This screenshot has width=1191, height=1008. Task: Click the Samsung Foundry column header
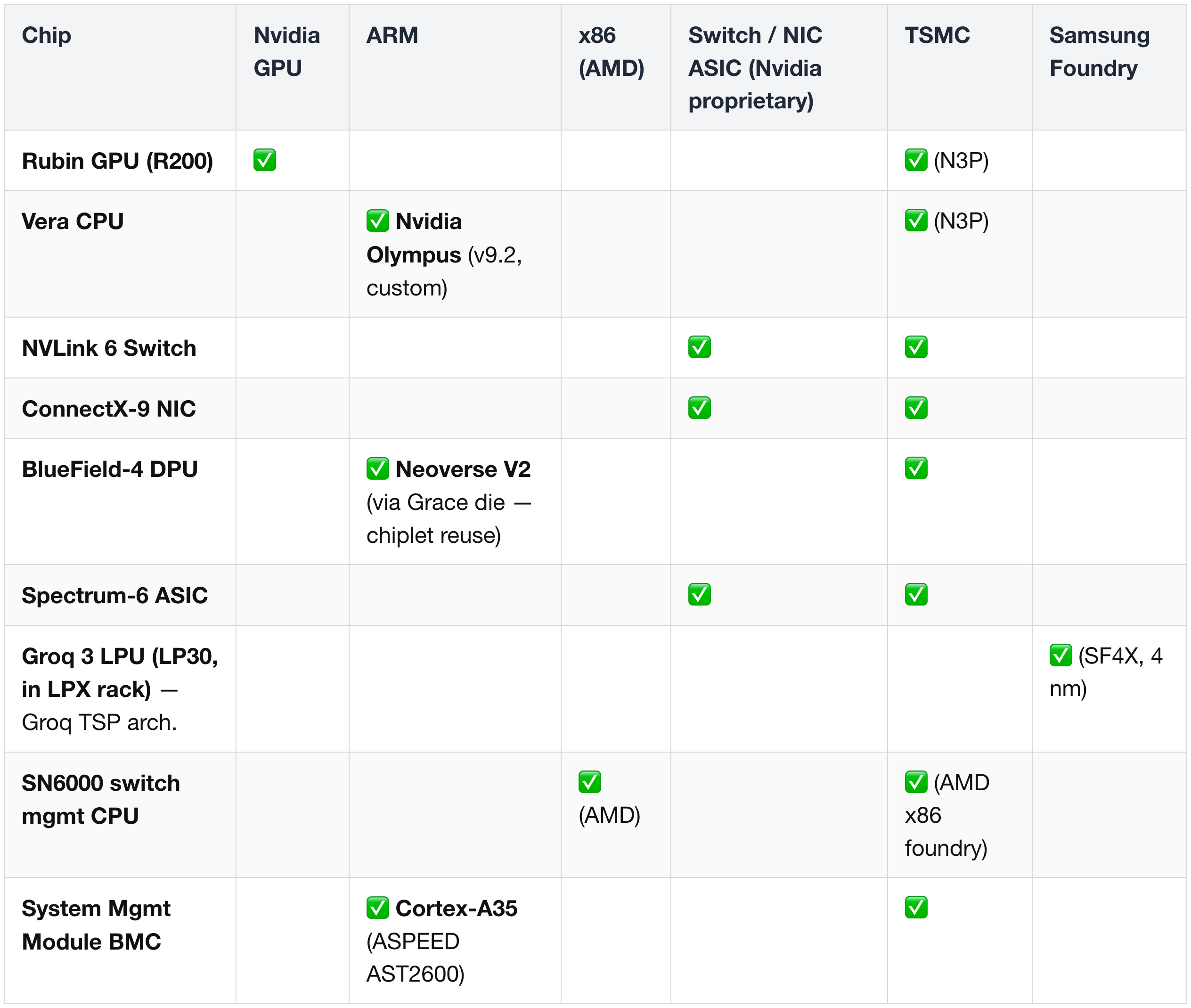[x=1099, y=51]
